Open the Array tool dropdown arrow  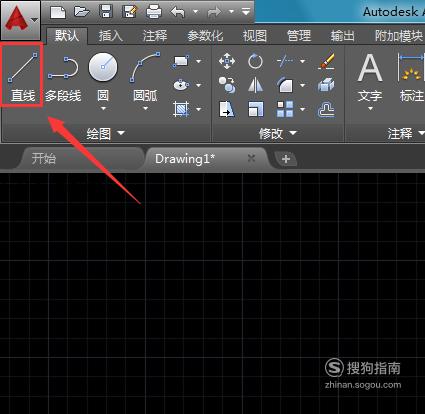[303, 109]
